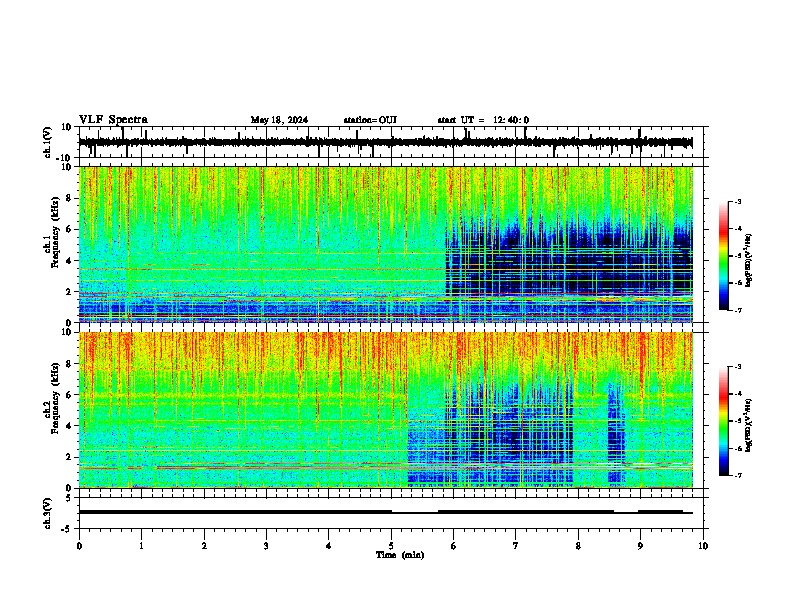Viewport: 792px width, 612px height.
Task: Click time axis tick label "0"
Action: [79, 546]
